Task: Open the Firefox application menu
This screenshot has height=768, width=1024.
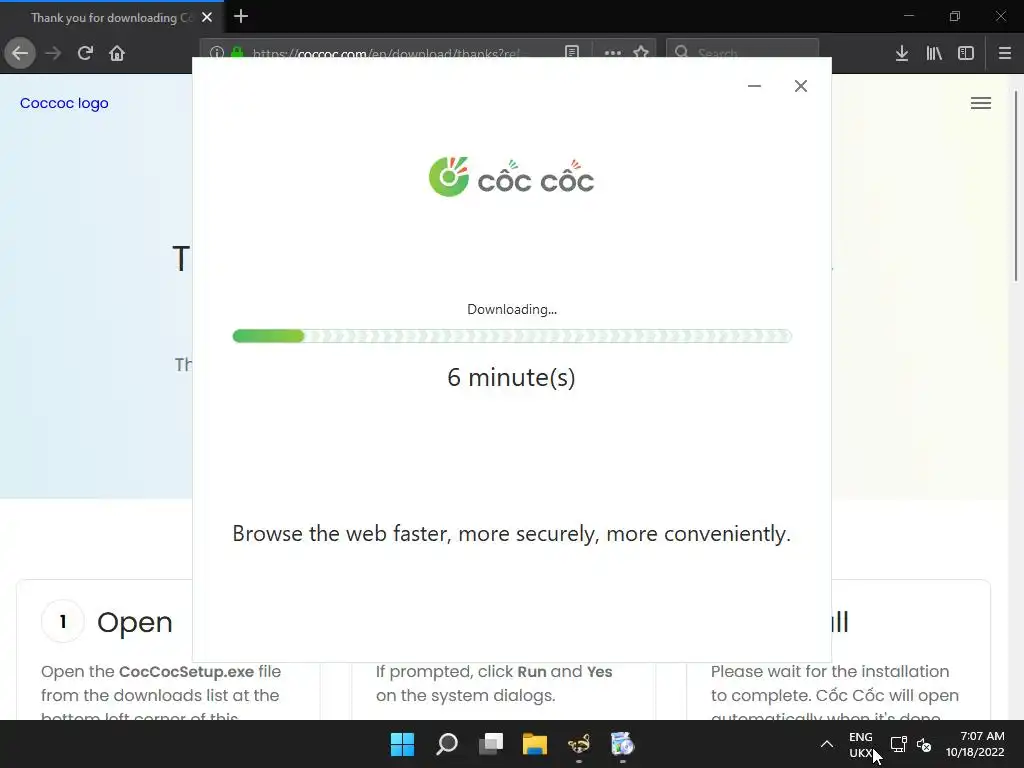Action: click(1005, 53)
